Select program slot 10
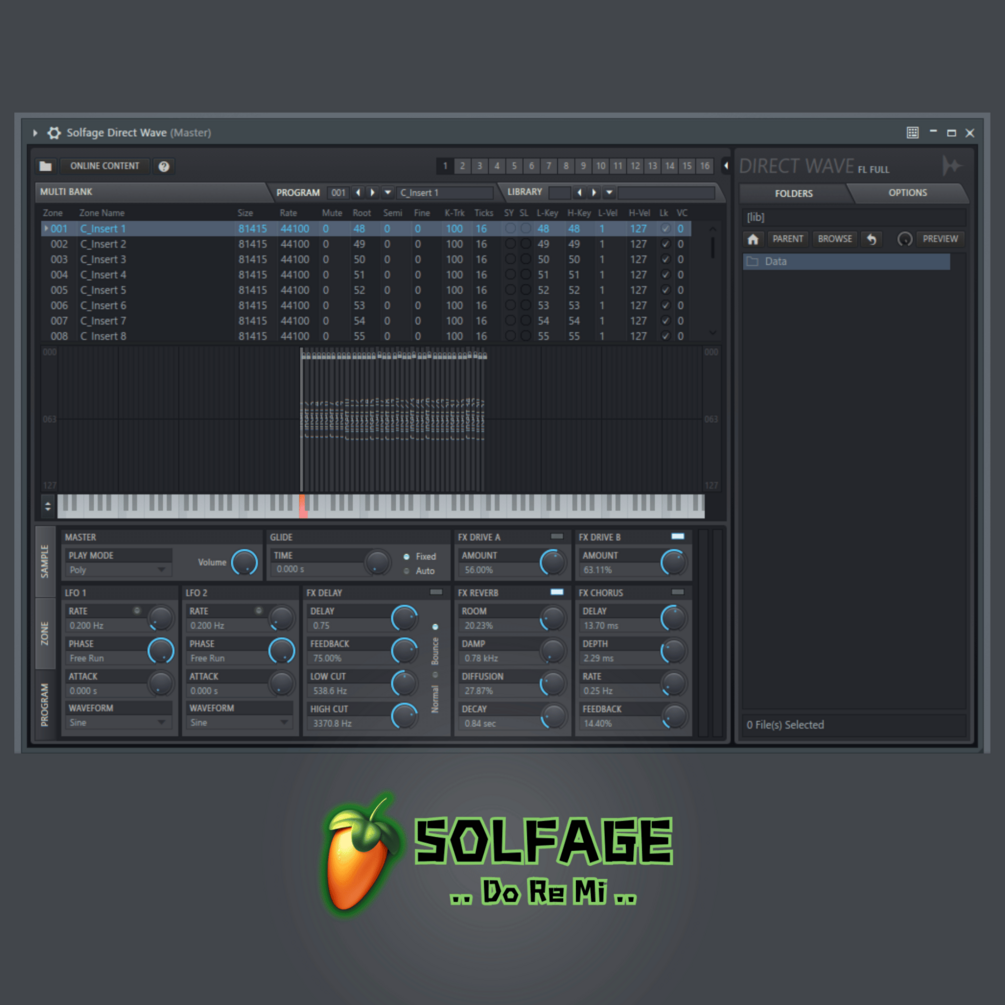The width and height of the screenshot is (1005, 1005). coord(601,166)
